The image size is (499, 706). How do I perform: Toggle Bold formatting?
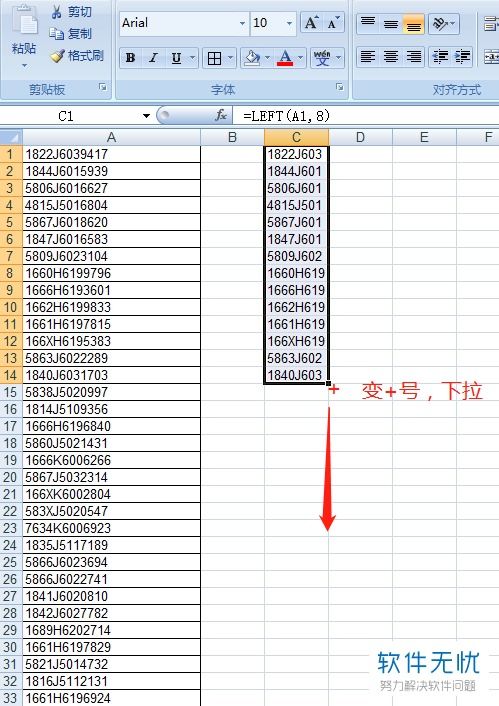[x=131, y=58]
